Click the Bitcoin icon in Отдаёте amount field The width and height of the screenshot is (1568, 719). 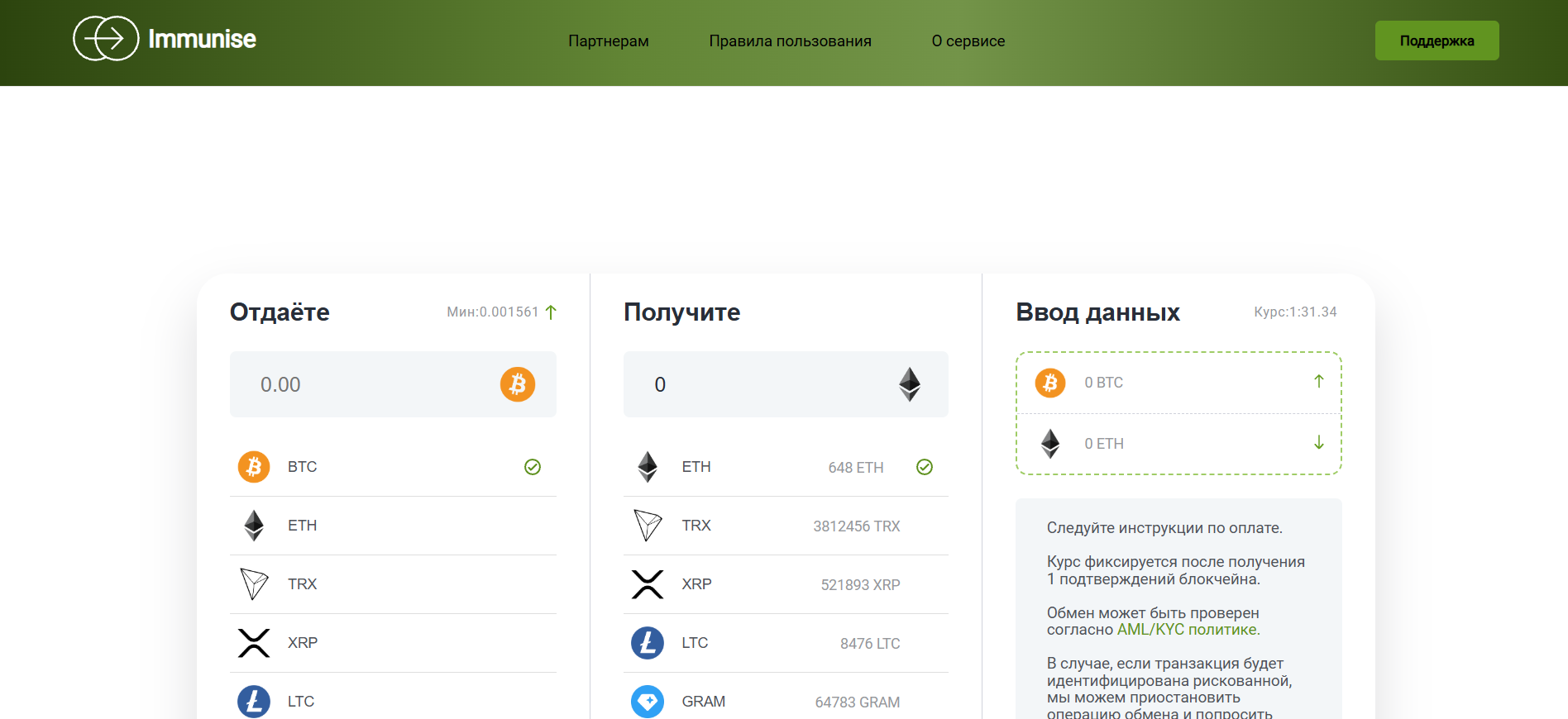pyautogui.click(x=518, y=384)
